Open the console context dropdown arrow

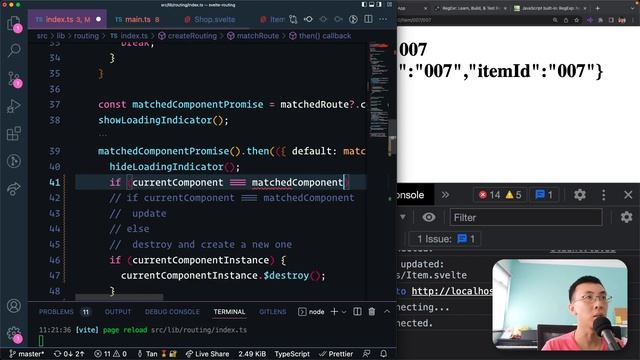coord(402,217)
